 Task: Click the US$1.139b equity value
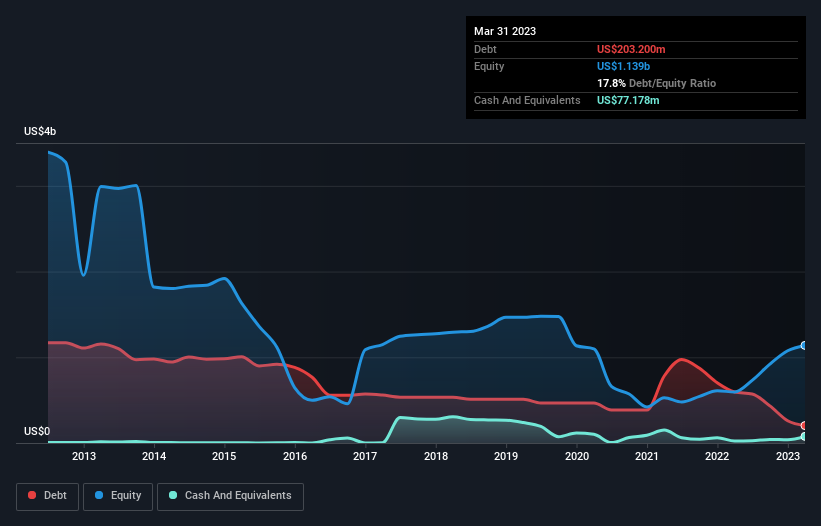(623, 66)
